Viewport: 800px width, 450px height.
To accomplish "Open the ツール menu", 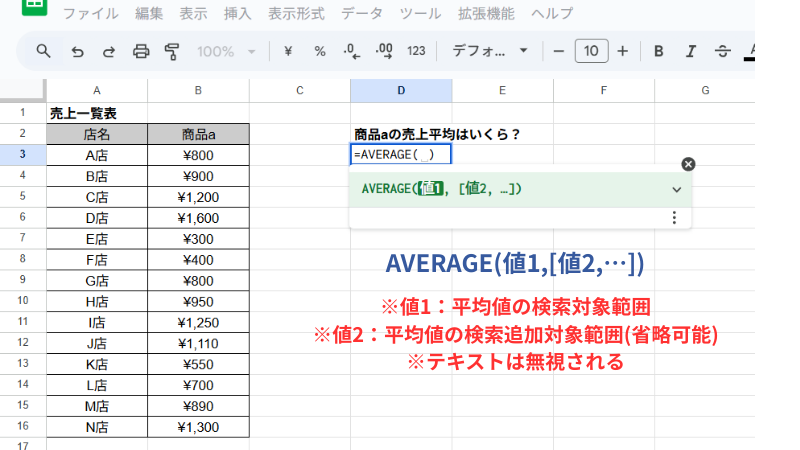I will coord(420,13).
